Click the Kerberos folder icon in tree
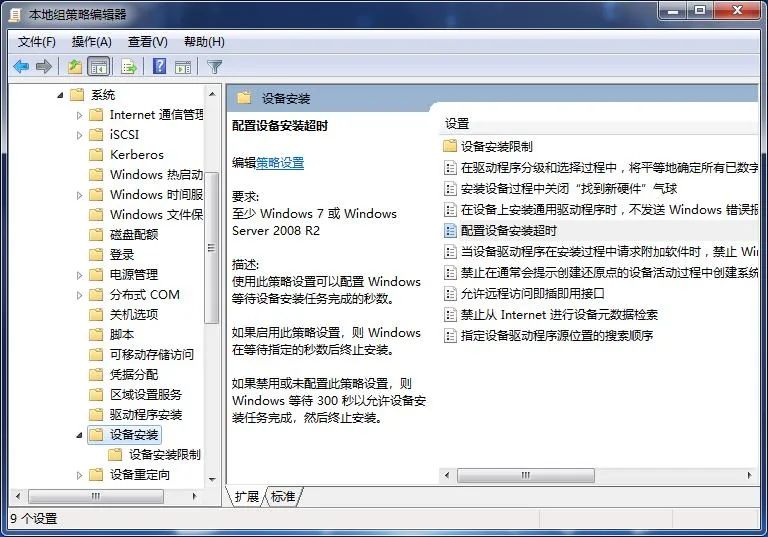The image size is (768, 537). point(96,154)
